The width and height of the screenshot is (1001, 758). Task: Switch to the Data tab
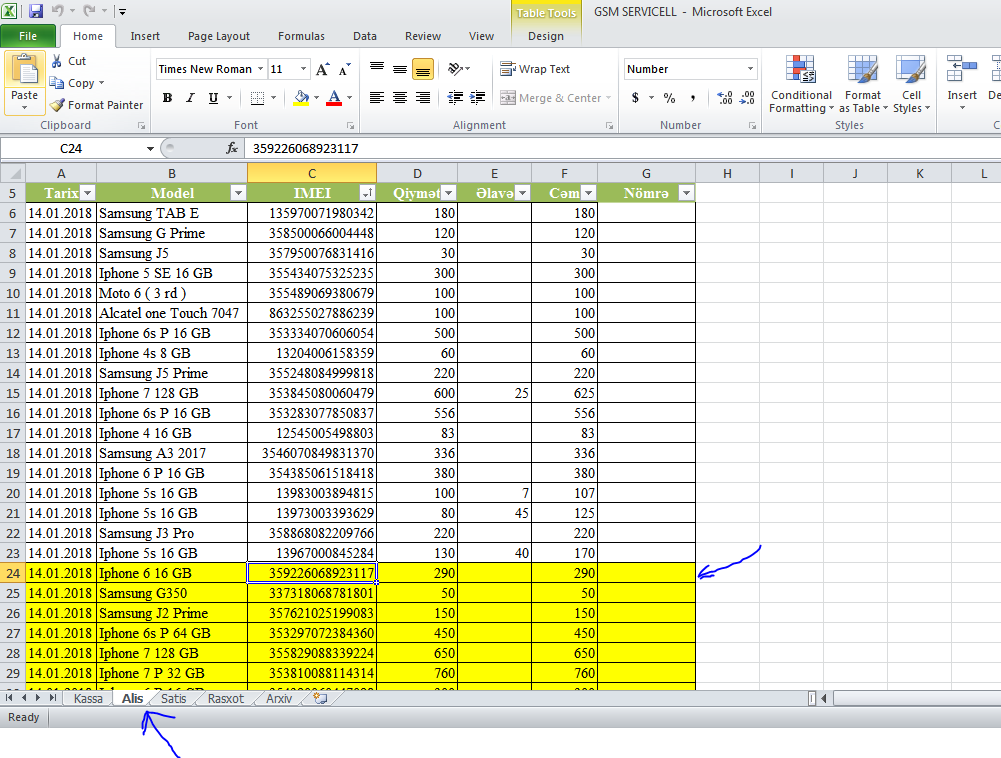click(x=365, y=36)
